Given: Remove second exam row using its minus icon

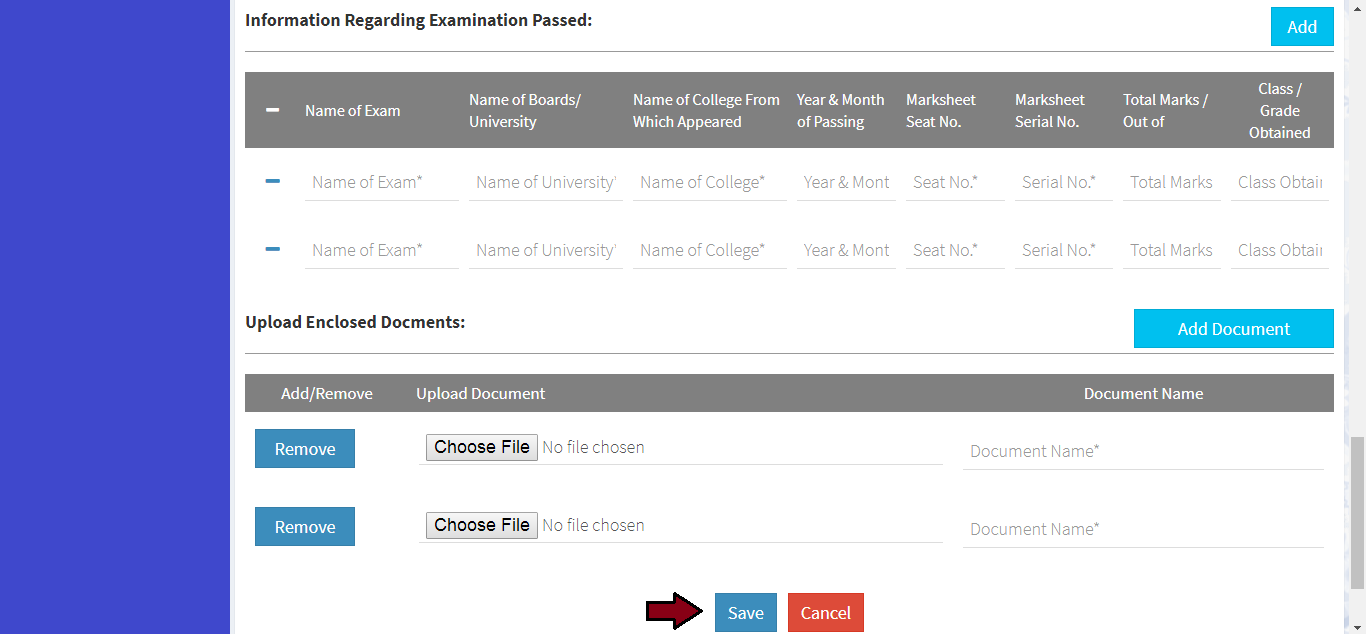Looking at the screenshot, I should point(273,249).
